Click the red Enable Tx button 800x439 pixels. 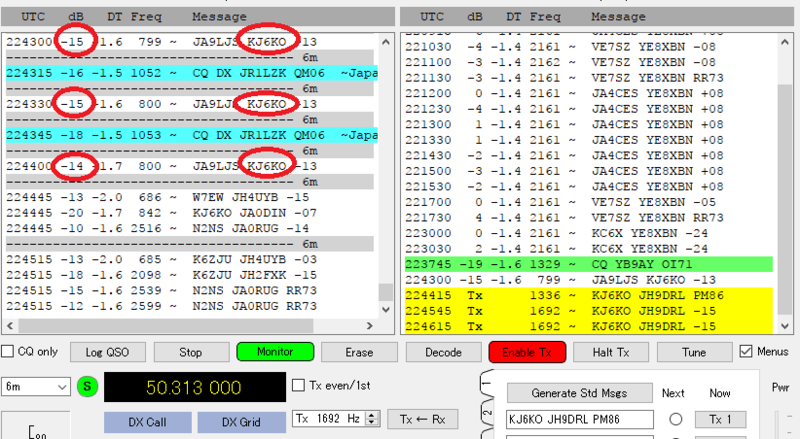pos(527,352)
